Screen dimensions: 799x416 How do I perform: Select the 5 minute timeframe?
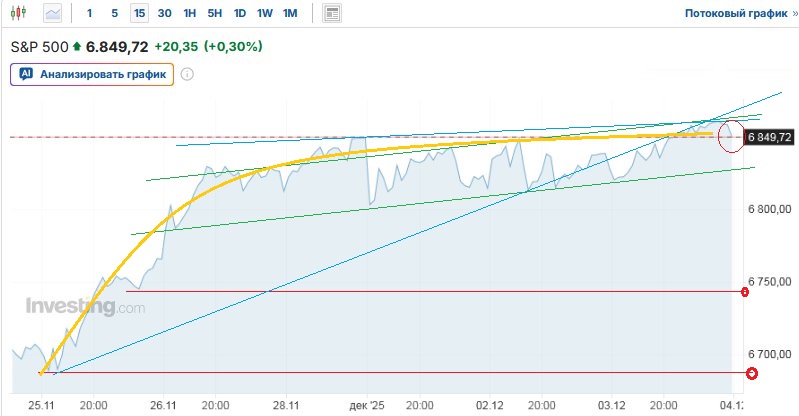click(114, 14)
